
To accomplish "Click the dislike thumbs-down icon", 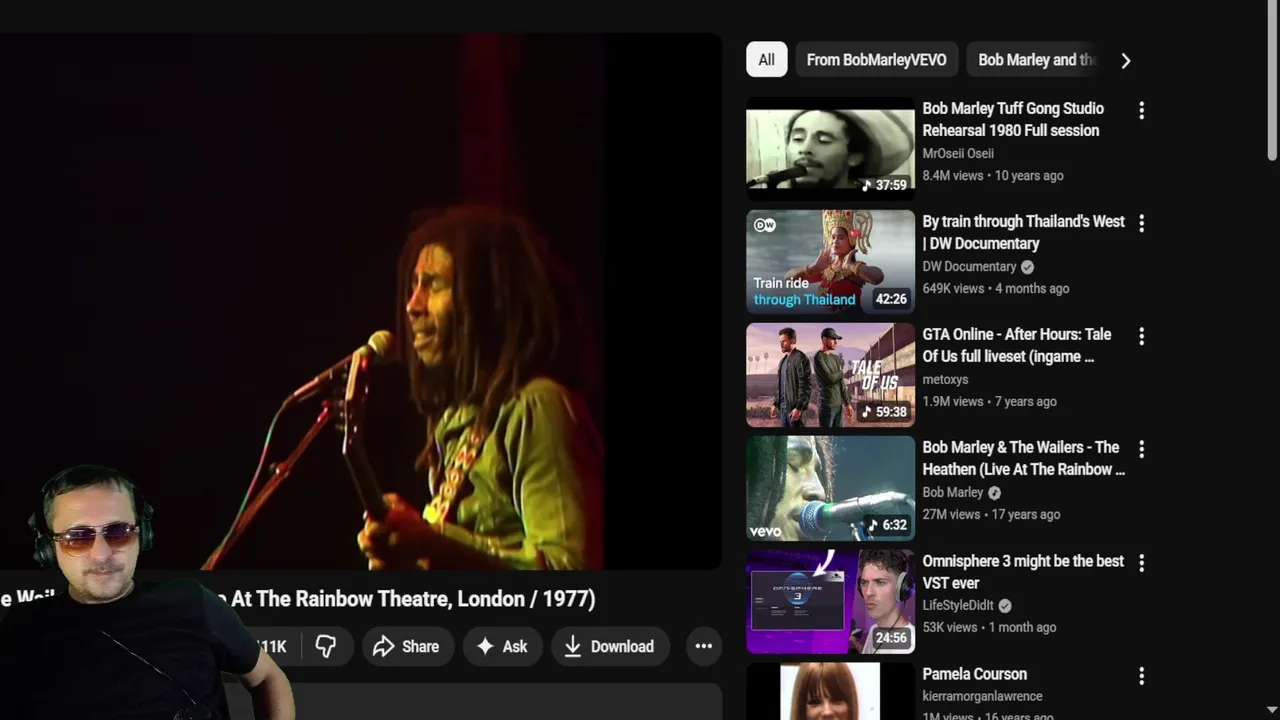I will pos(325,647).
